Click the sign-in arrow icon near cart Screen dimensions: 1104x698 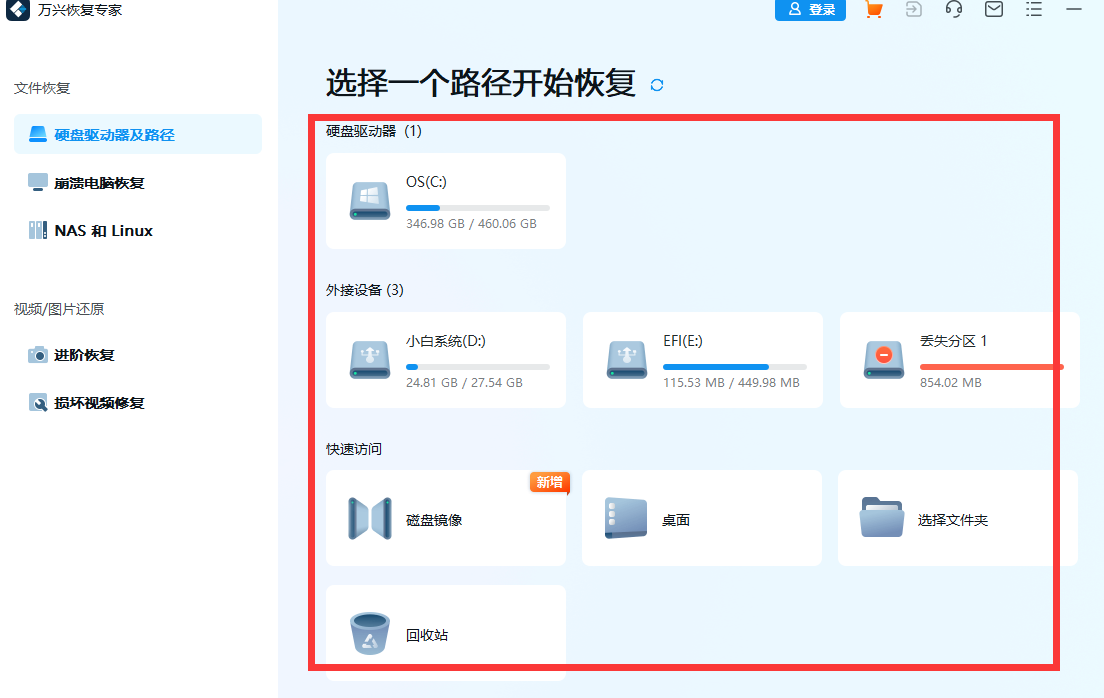[x=913, y=10]
